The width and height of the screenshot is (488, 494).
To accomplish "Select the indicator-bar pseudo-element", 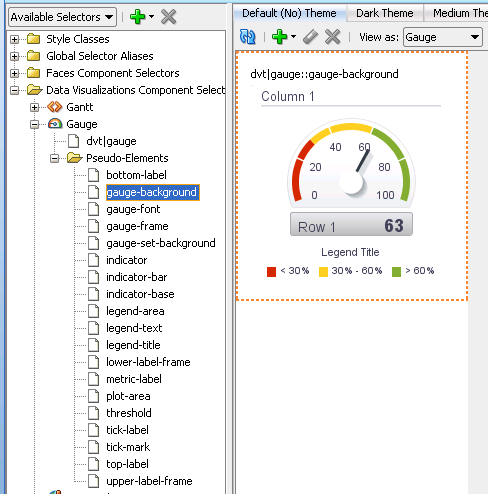I will [x=137, y=277].
